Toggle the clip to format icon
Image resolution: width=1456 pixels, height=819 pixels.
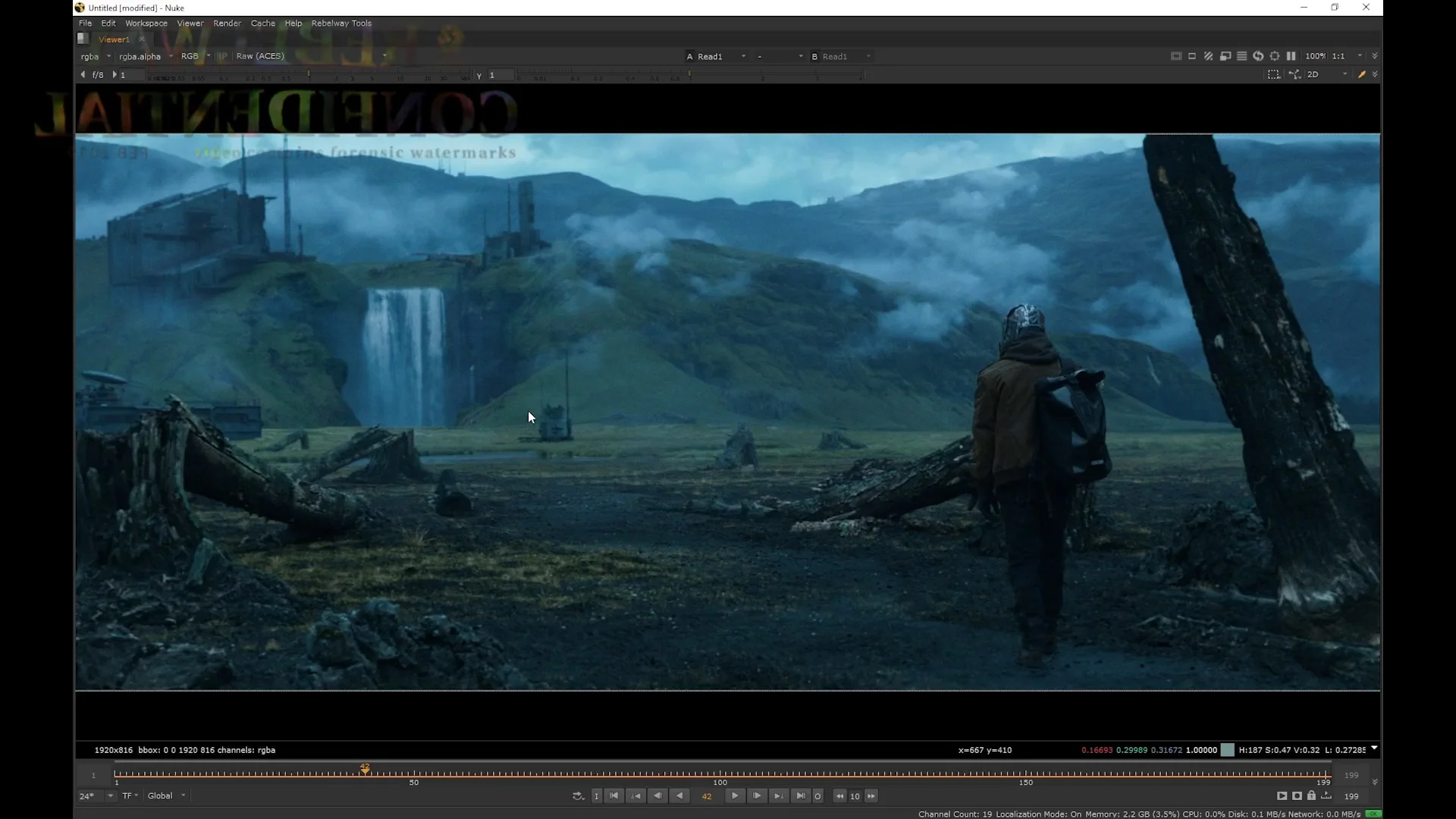pos(1176,56)
